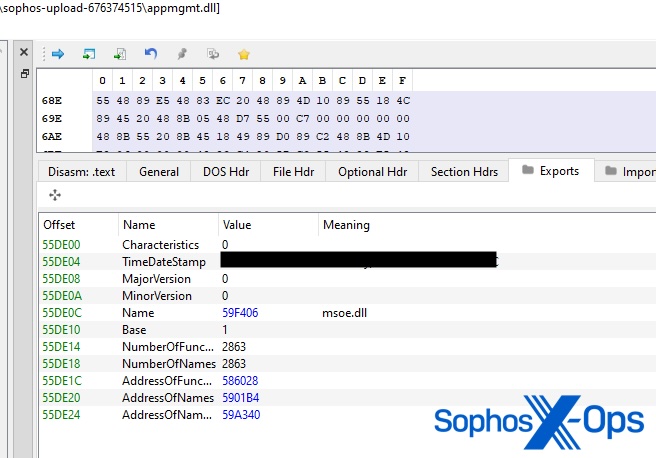Viewport: 656px width, 458px height.
Task: Click the second toolbar icon with green arrow
Action: [x=89, y=53]
